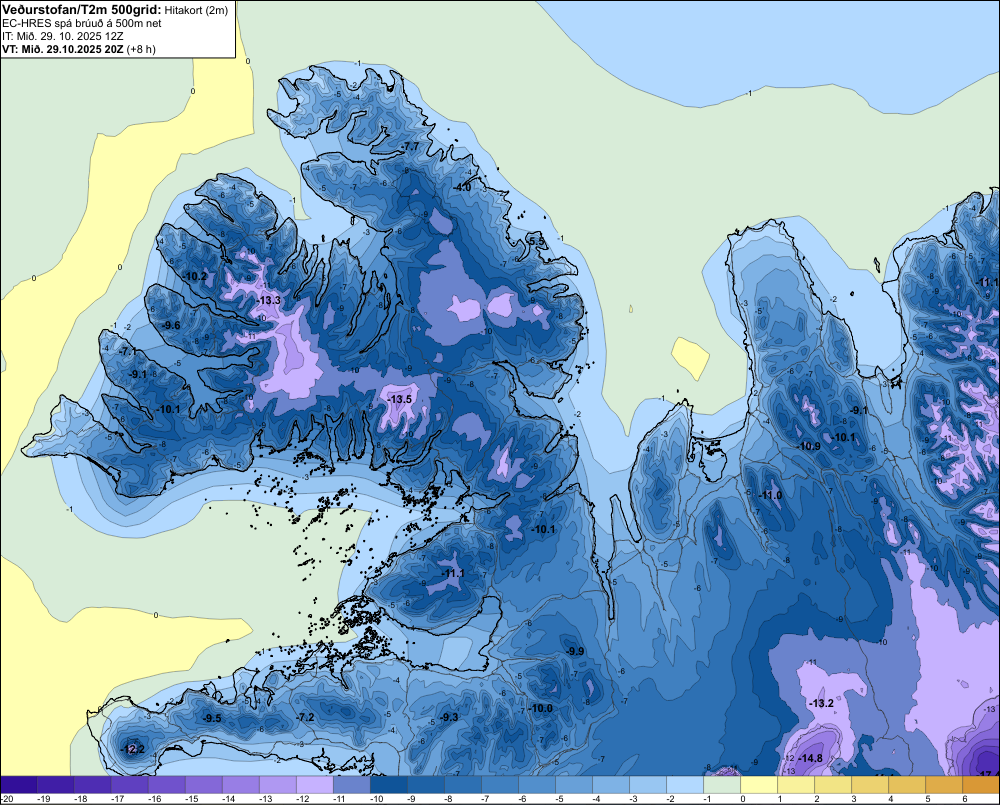Select orange legend swatch right of 6
The image size is (1000, 805).
982,785
